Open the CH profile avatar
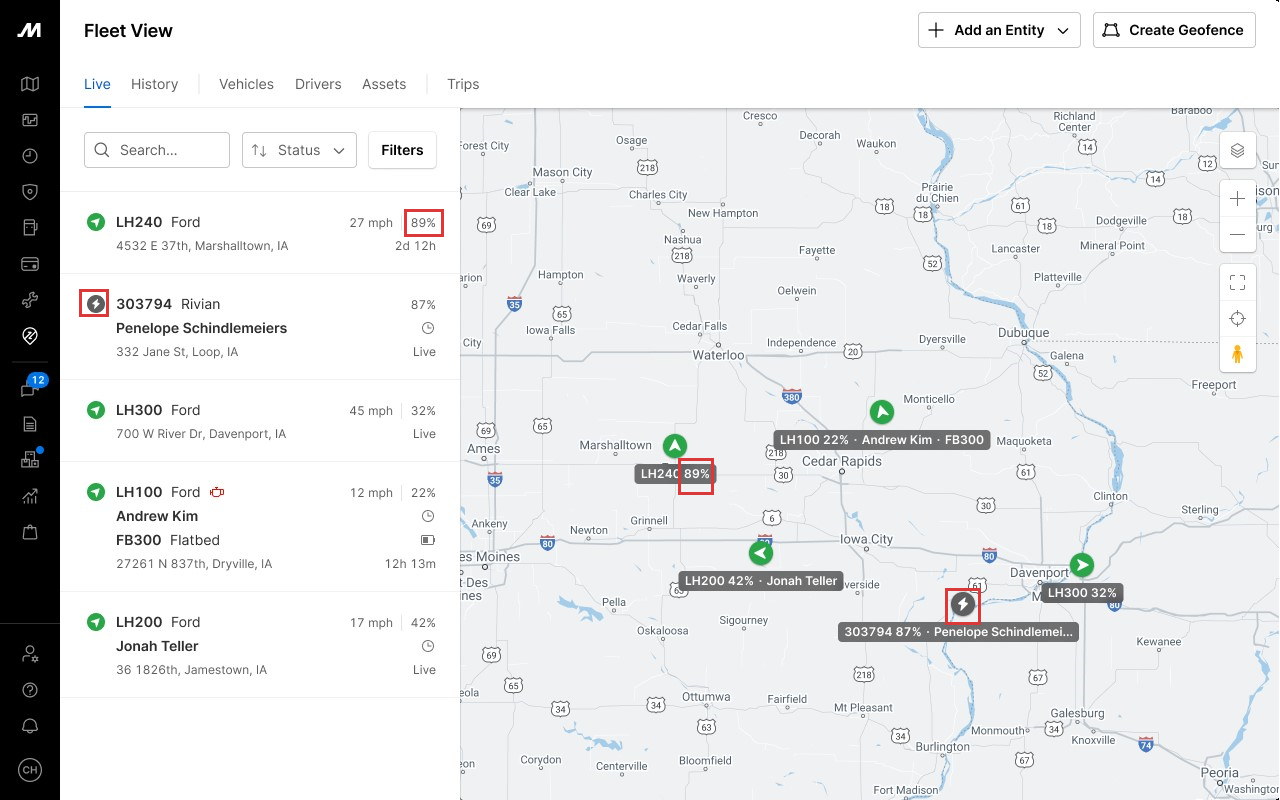The image size is (1280, 800). point(30,770)
